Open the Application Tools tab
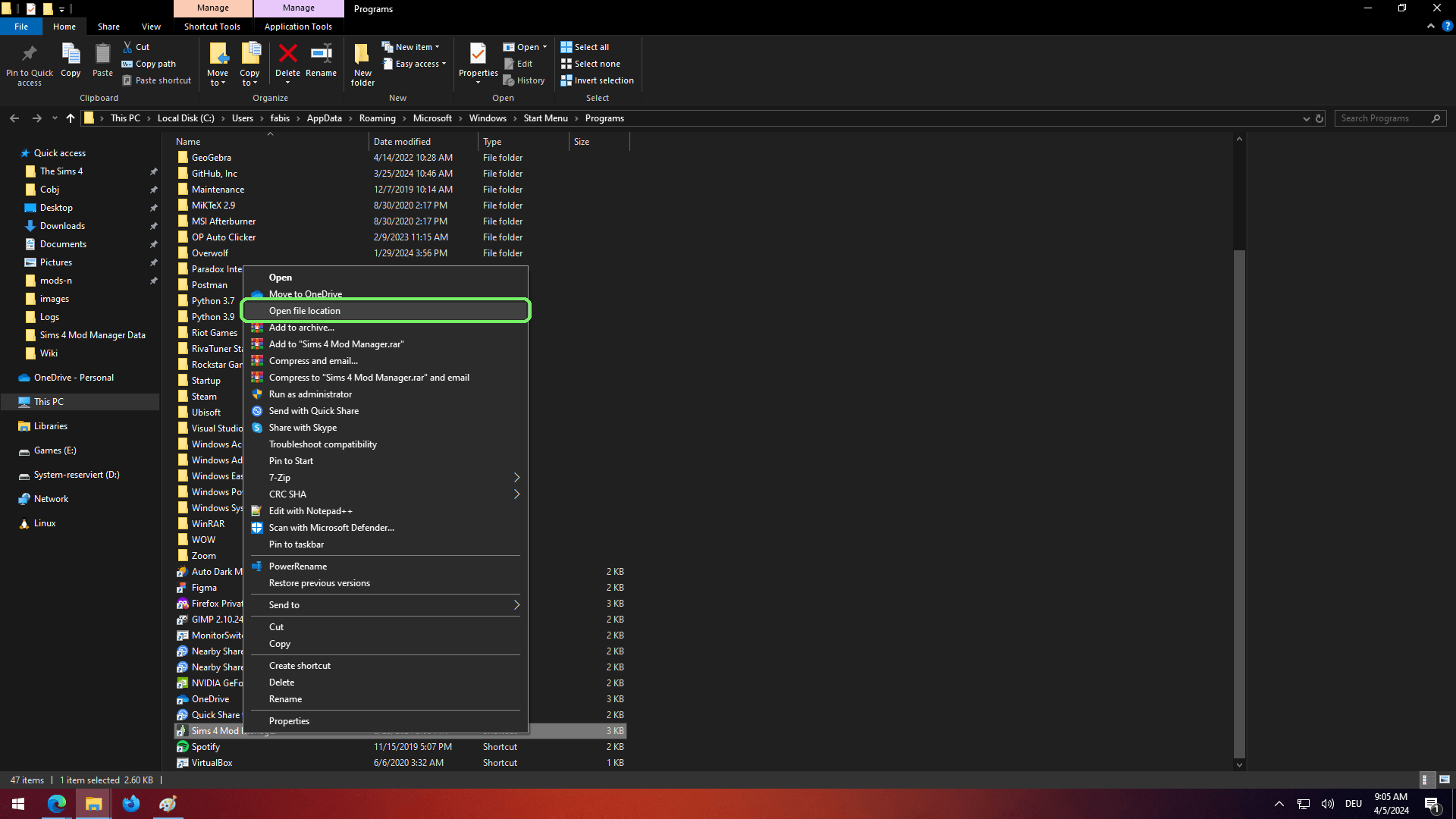Image resolution: width=1456 pixels, height=819 pixels. [298, 27]
